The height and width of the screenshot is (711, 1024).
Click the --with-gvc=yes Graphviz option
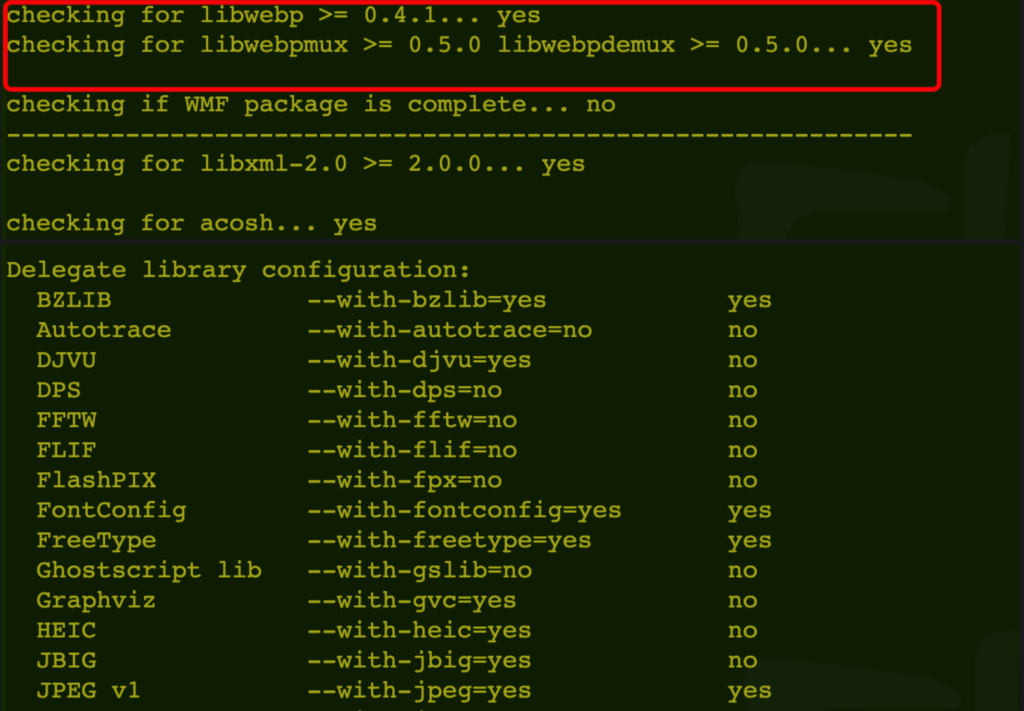(x=411, y=600)
